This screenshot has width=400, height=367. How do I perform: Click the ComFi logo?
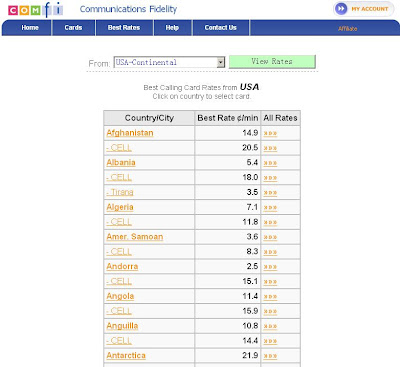pos(35,9)
